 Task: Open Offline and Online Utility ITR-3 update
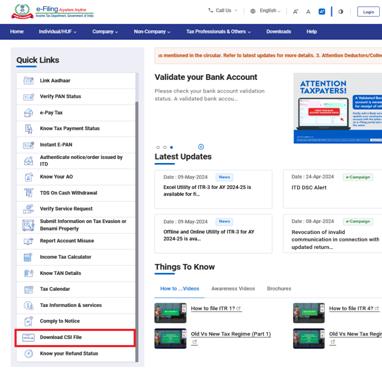213,233
